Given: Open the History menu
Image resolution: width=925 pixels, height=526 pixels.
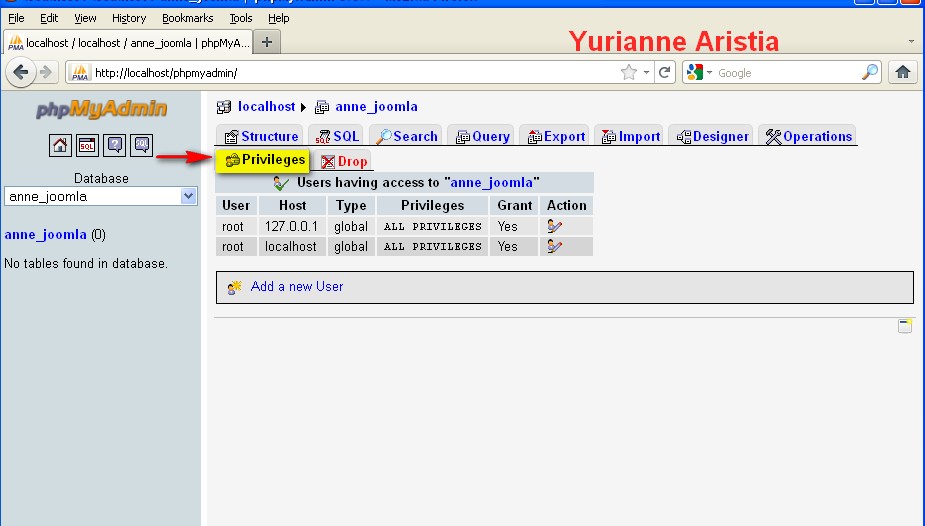Looking at the screenshot, I should coord(129,18).
